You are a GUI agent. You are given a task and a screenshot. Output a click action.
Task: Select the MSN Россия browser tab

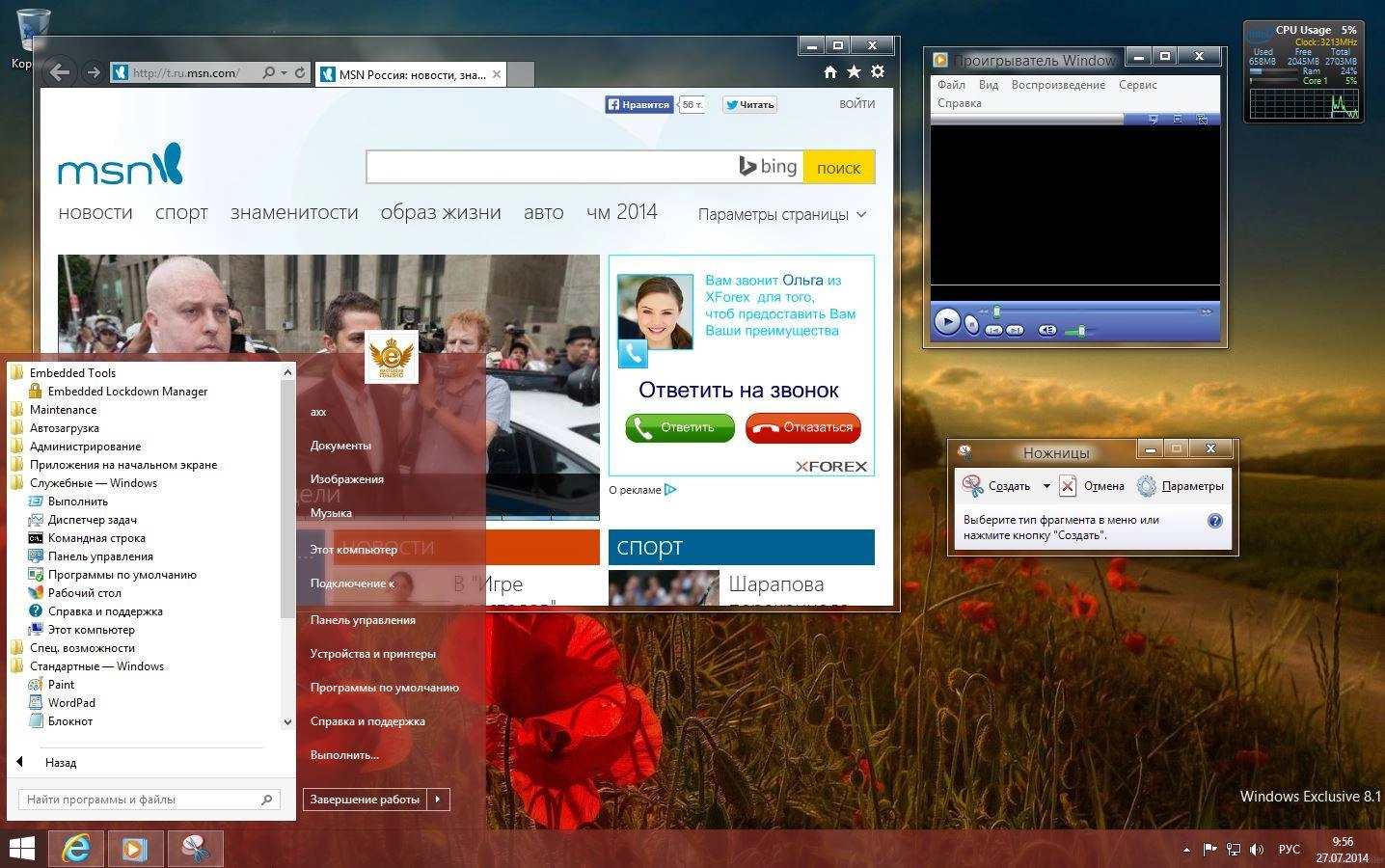[x=411, y=74]
